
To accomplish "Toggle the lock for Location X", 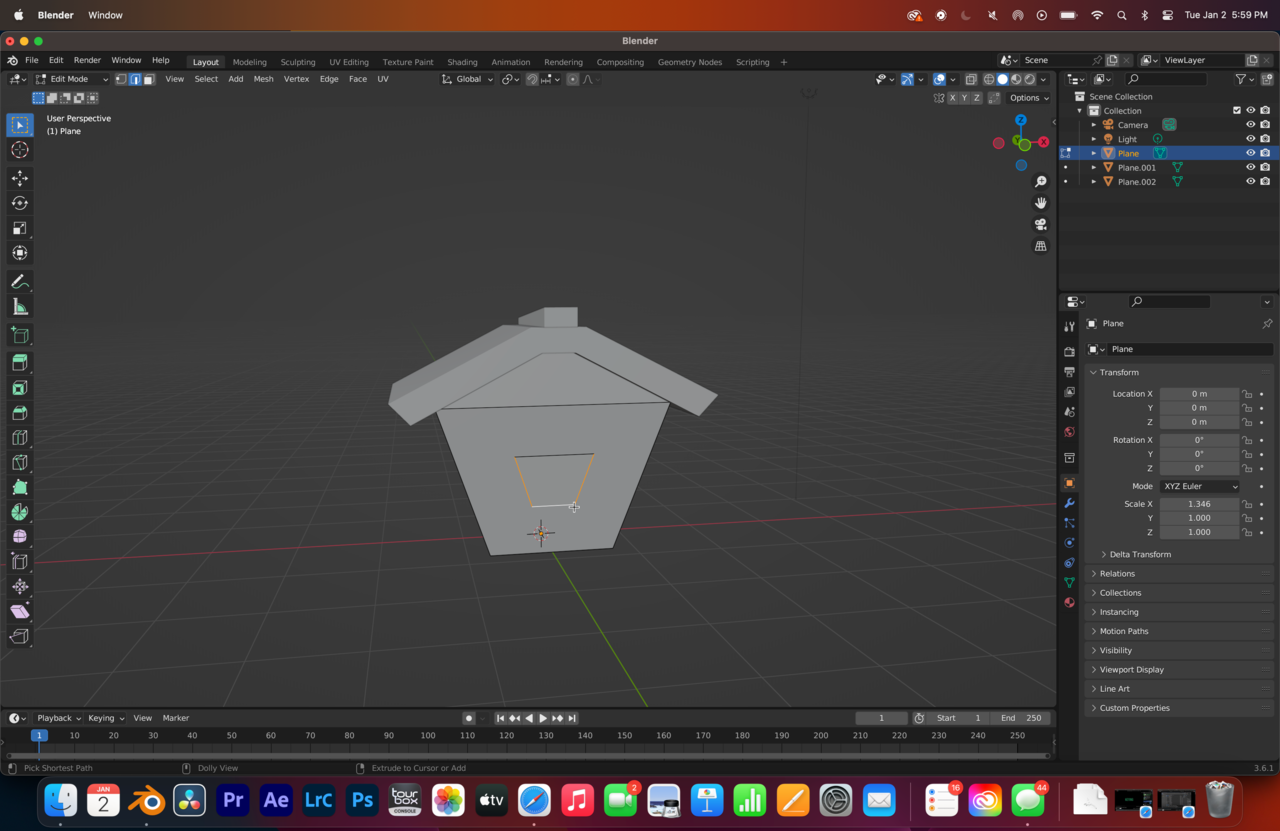I will [1247, 394].
